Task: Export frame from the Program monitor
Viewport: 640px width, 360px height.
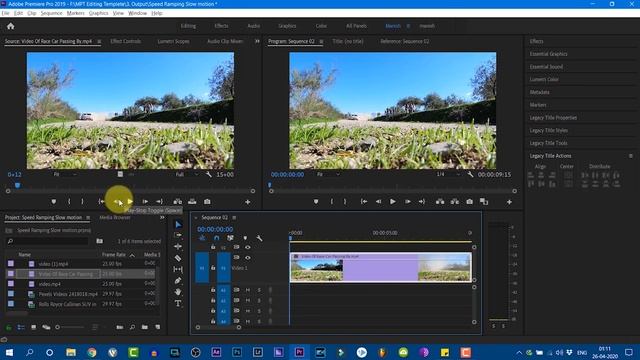Action: [469, 202]
